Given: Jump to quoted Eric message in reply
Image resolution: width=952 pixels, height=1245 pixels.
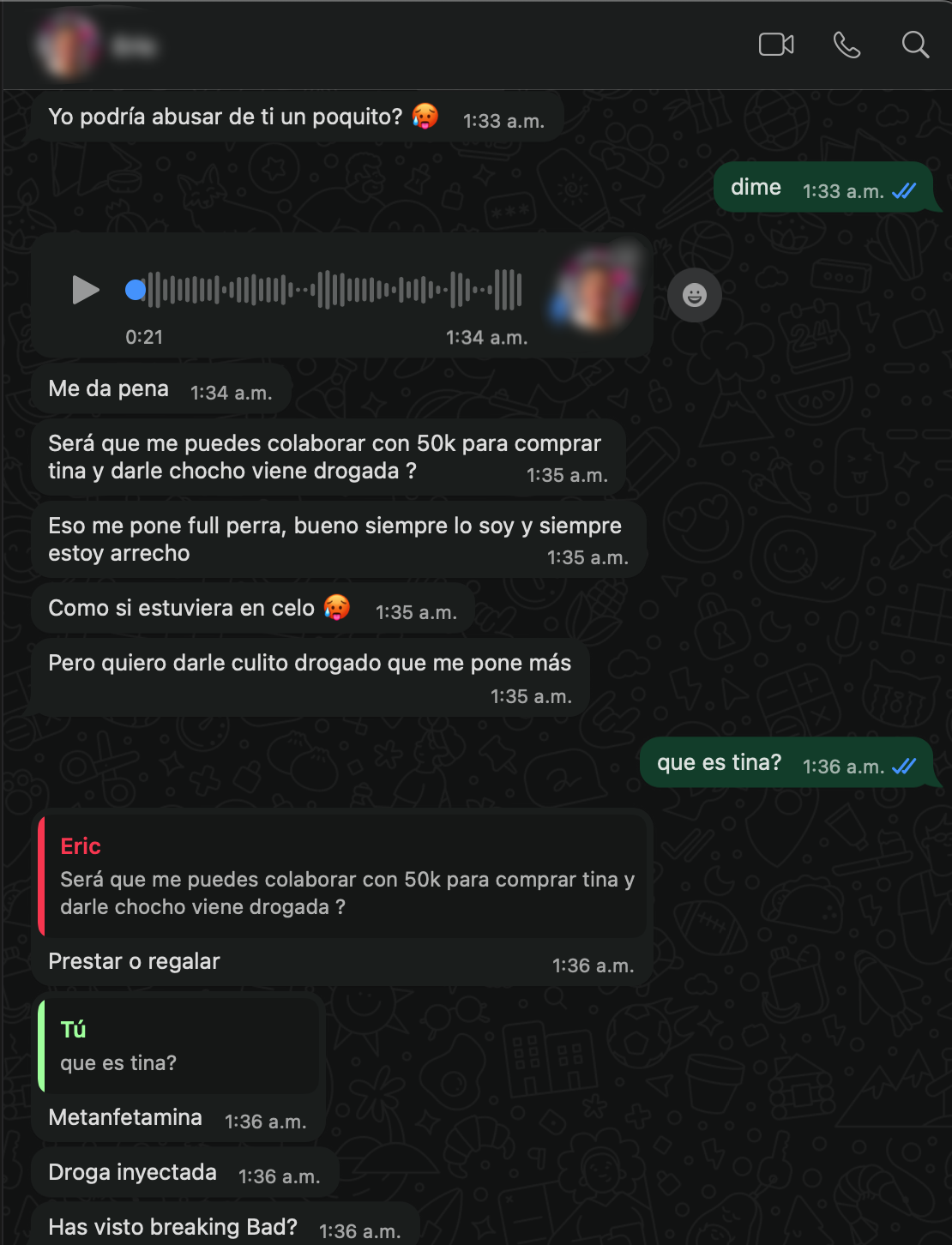Looking at the screenshot, I should [343, 875].
